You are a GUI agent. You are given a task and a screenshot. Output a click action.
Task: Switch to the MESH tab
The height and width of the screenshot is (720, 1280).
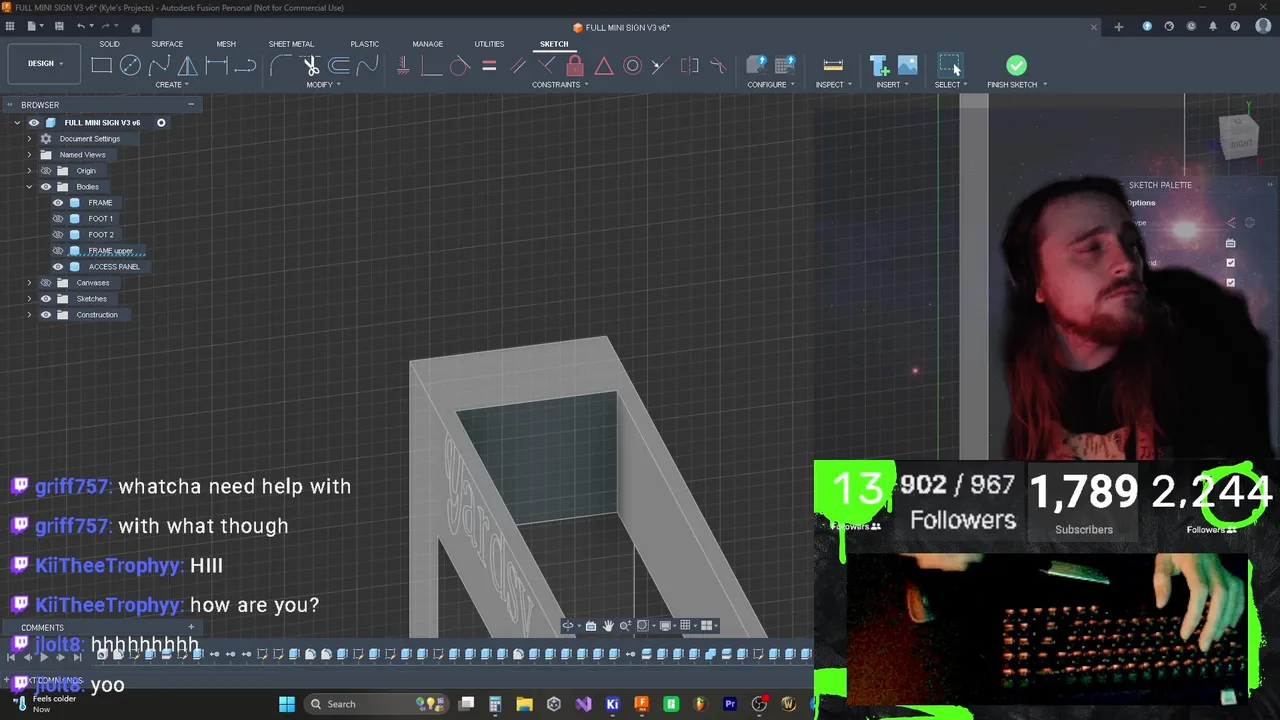coord(226,44)
